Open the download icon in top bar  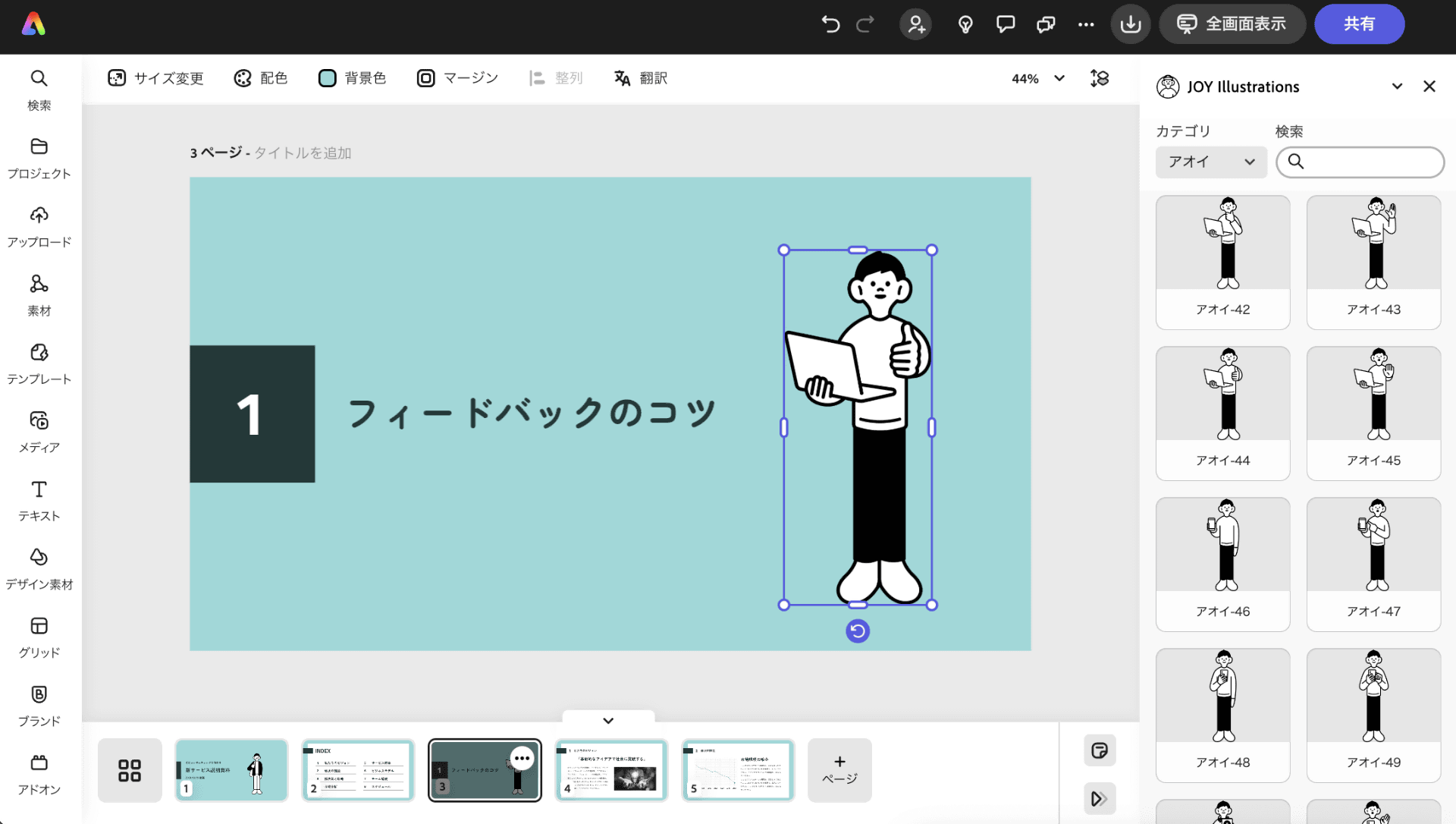1130,24
